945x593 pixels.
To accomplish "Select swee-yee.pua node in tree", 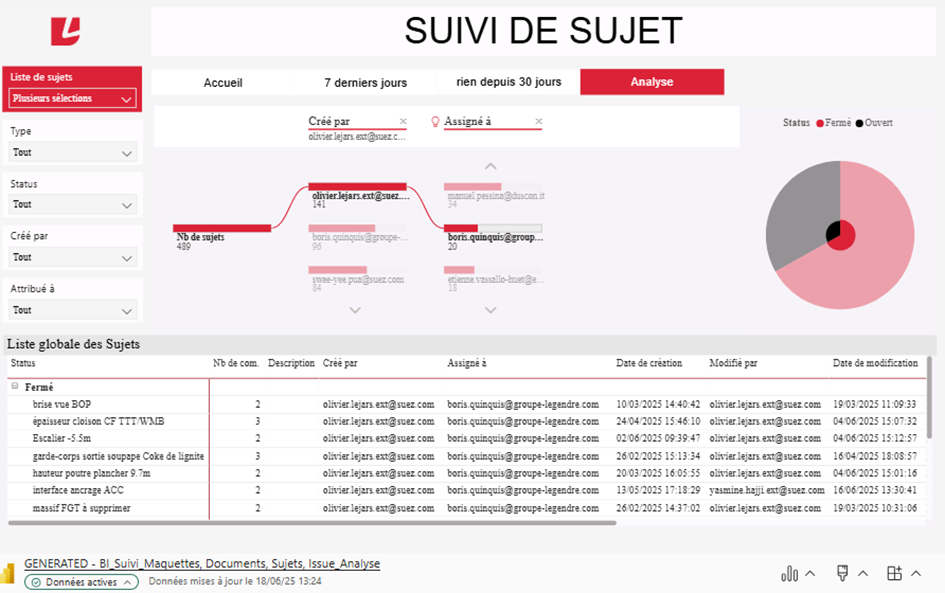I will click(357, 270).
